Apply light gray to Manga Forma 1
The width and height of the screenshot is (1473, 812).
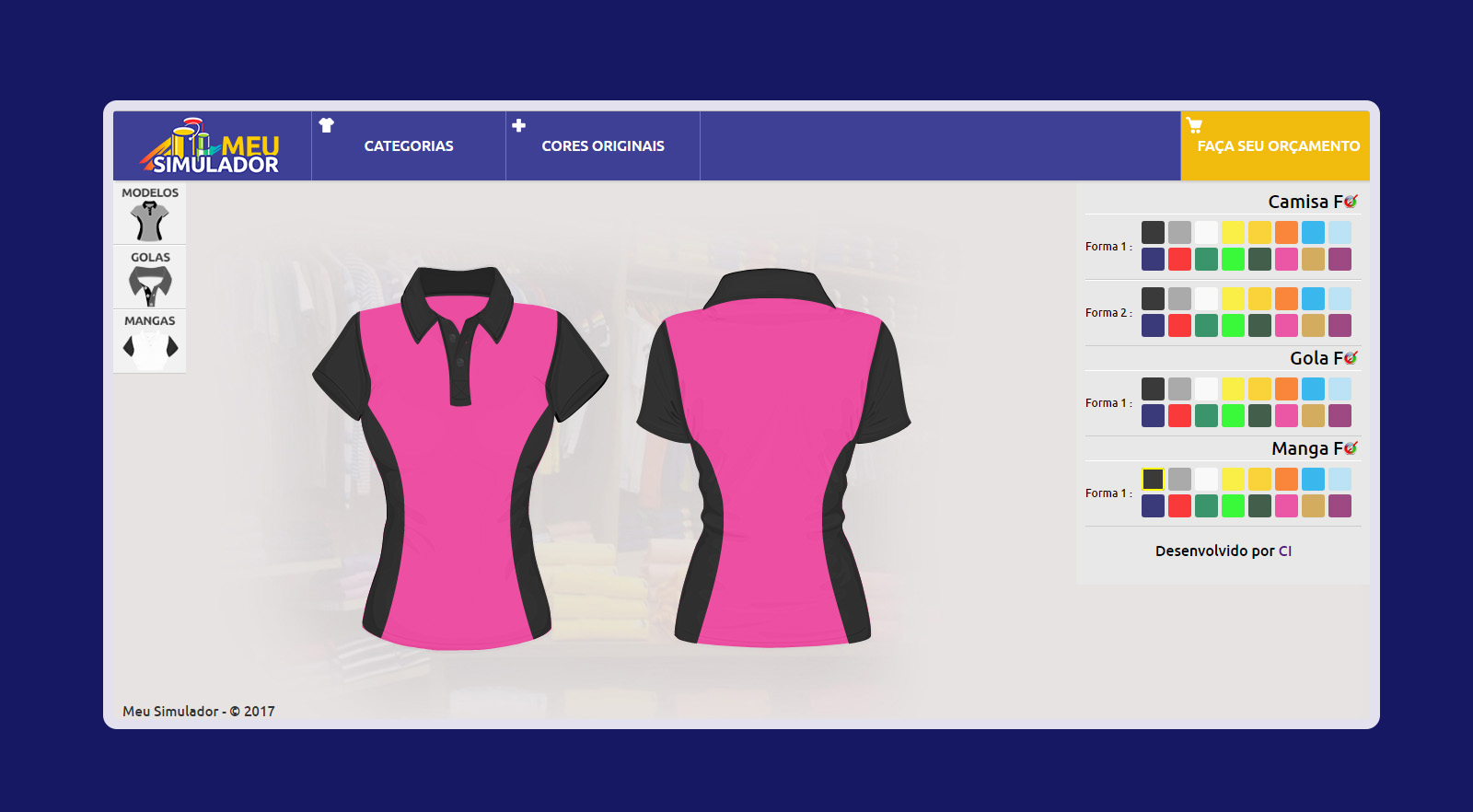pyautogui.click(x=1179, y=479)
